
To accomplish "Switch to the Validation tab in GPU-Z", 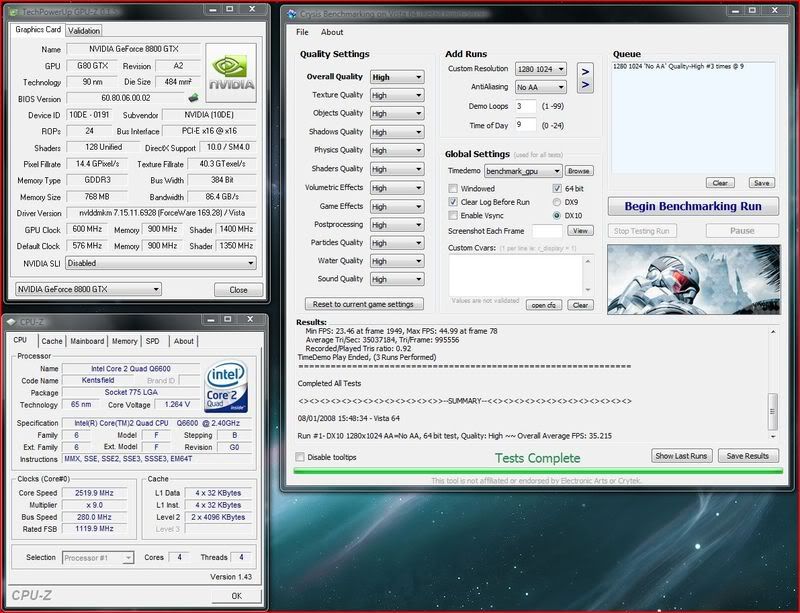I will click(84, 31).
